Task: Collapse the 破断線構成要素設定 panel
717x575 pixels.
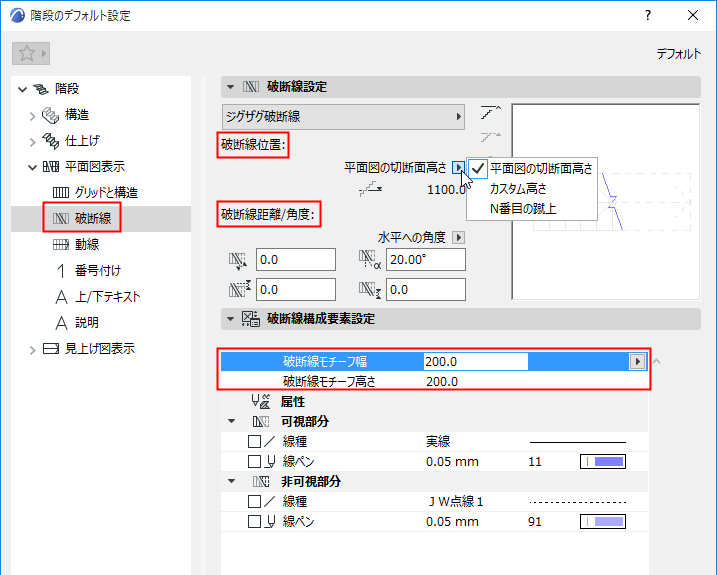Action: pos(230,319)
